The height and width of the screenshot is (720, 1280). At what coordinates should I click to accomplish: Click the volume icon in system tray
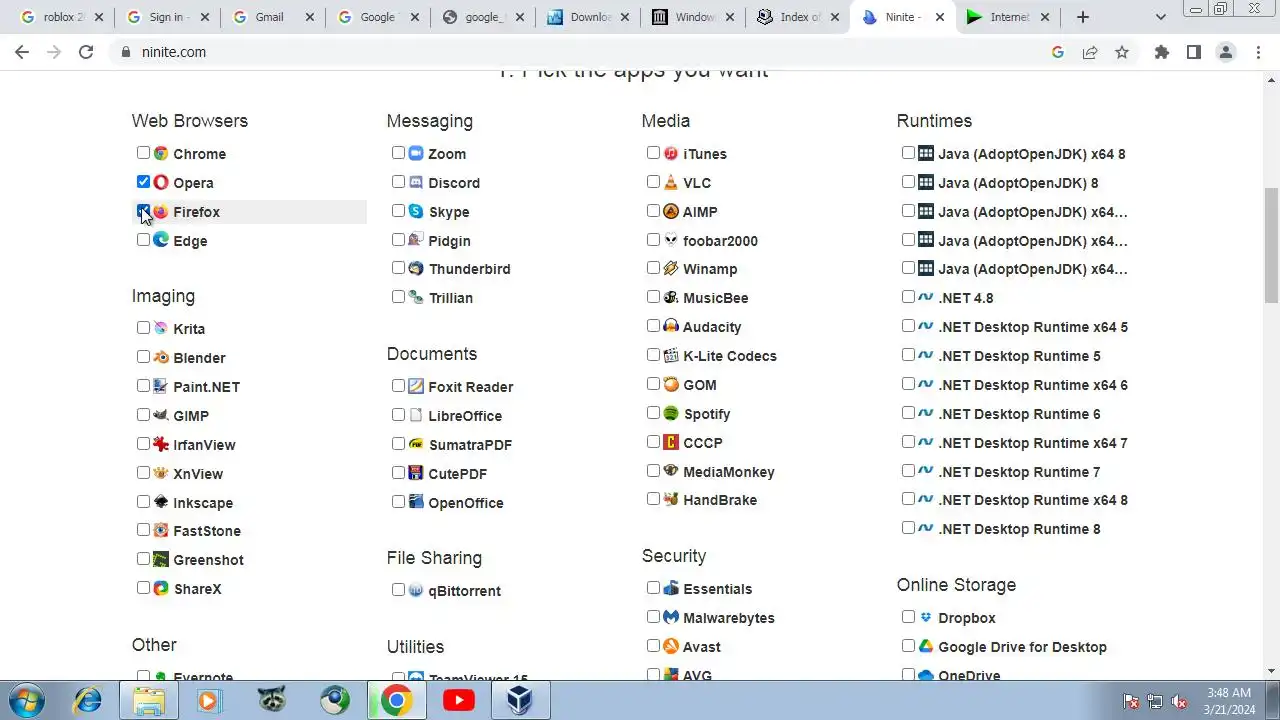pos(1179,701)
